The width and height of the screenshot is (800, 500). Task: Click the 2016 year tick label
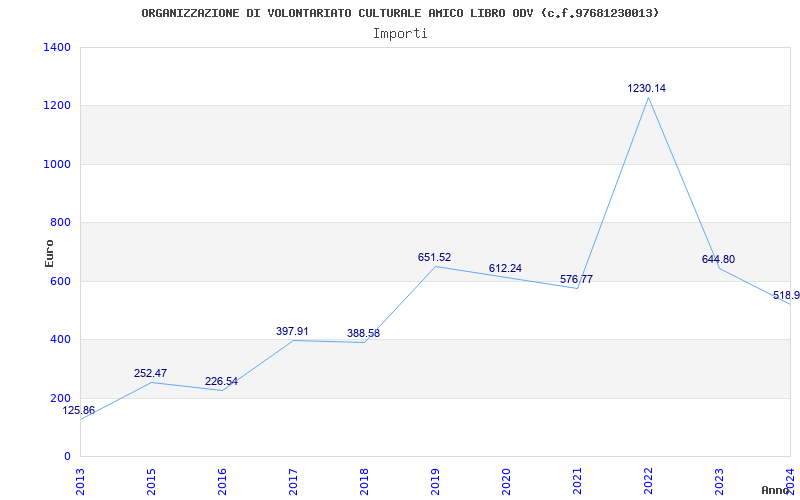(x=222, y=481)
